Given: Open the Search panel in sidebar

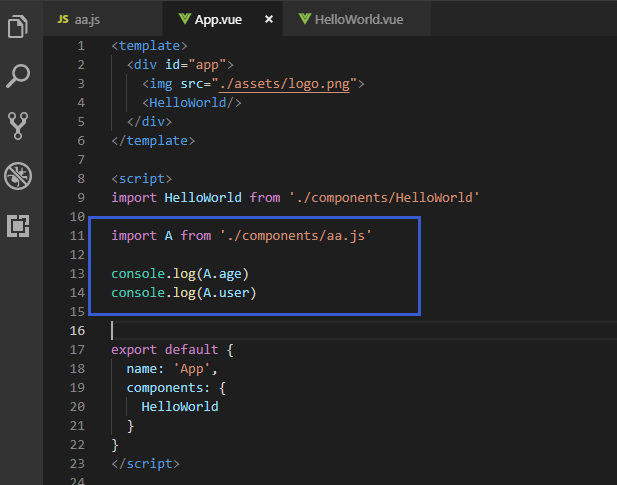Looking at the screenshot, I should pos(18,76).
